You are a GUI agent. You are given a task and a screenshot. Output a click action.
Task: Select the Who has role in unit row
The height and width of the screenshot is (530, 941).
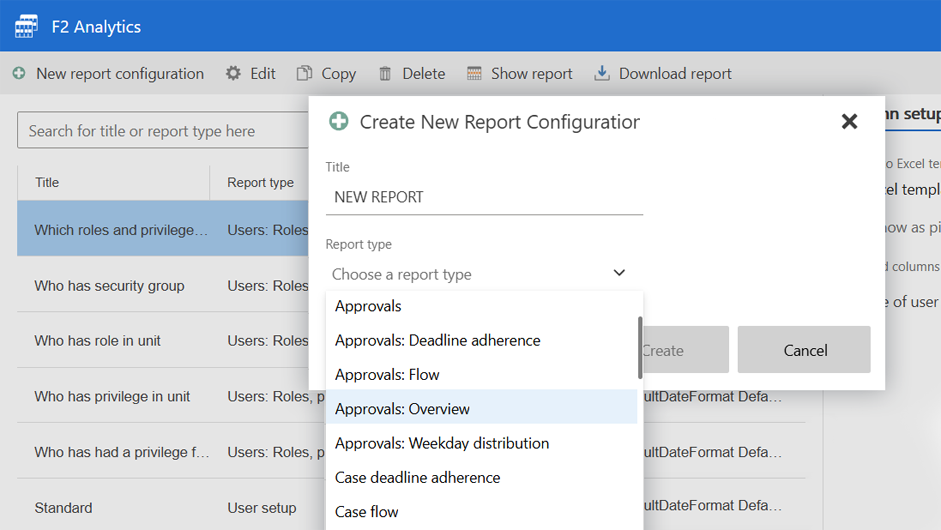pos(163,340)
